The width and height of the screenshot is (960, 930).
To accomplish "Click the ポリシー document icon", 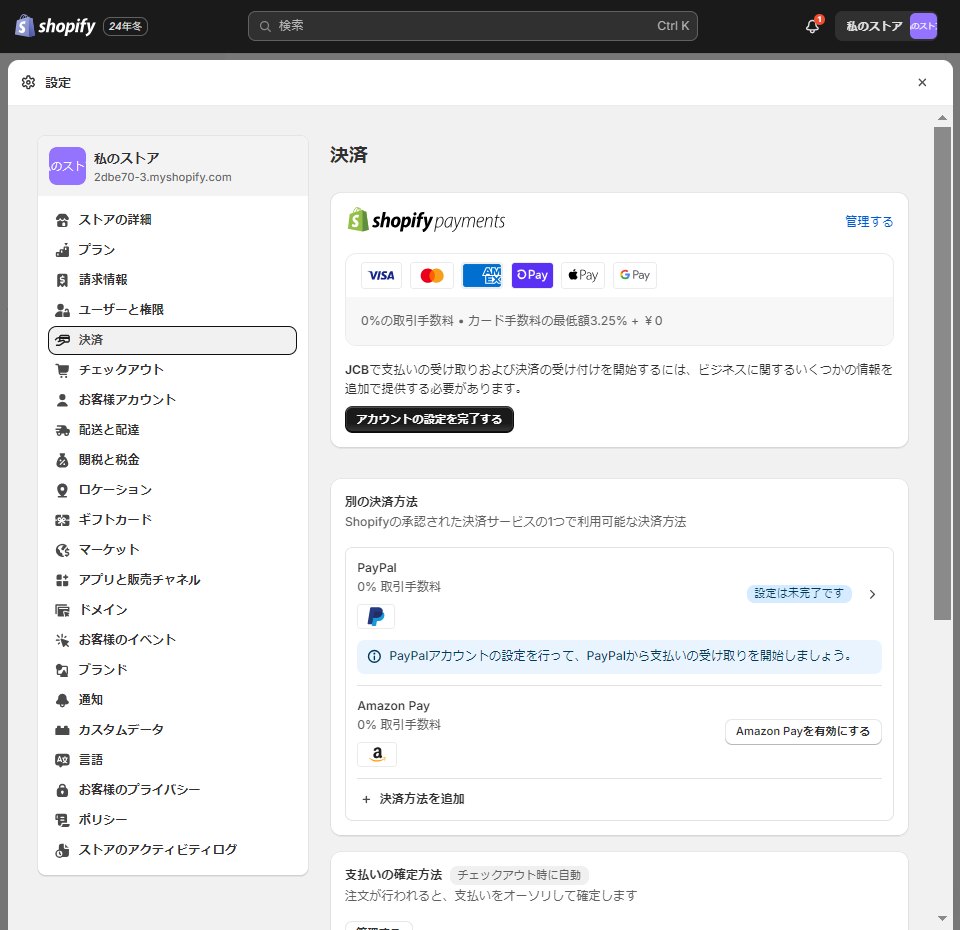I will click(x=62, y=820).
